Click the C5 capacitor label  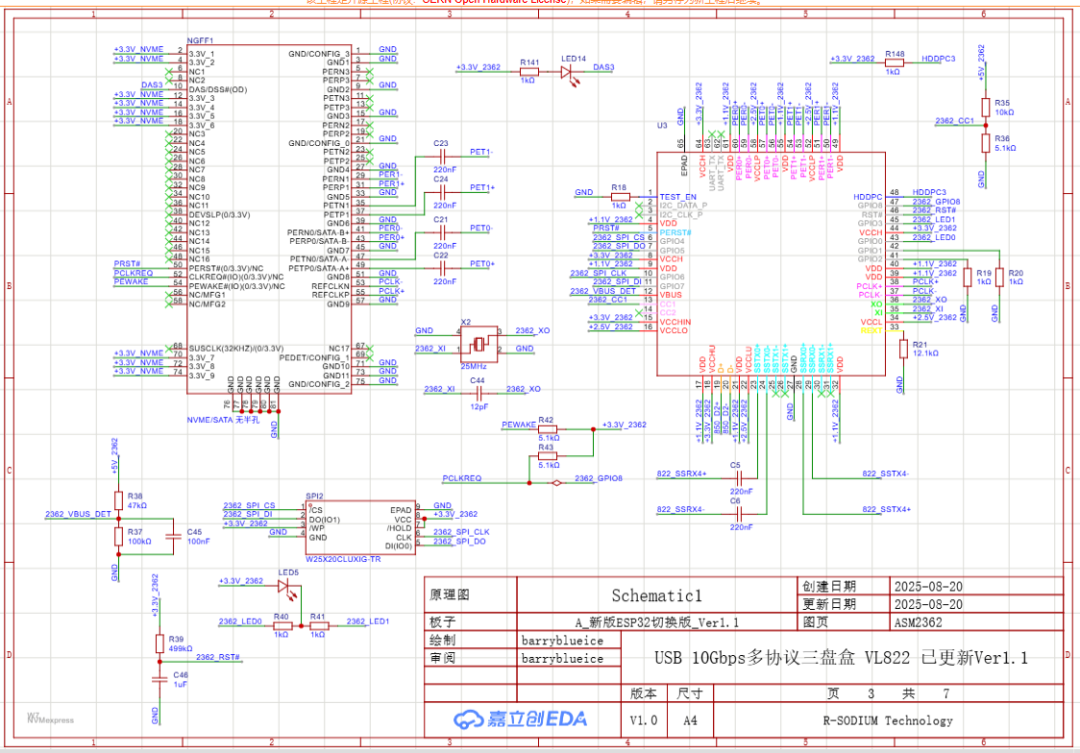pyautogui.click(x=735, y=465)
